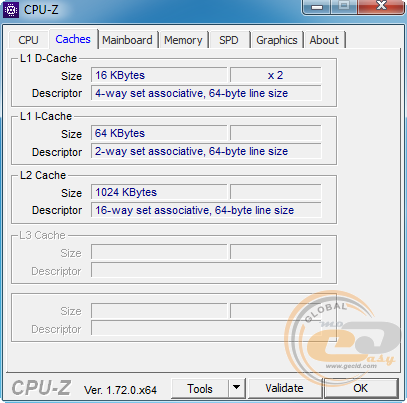
Task: Click the empty L1 I-Cache count field
Action: 276,133
